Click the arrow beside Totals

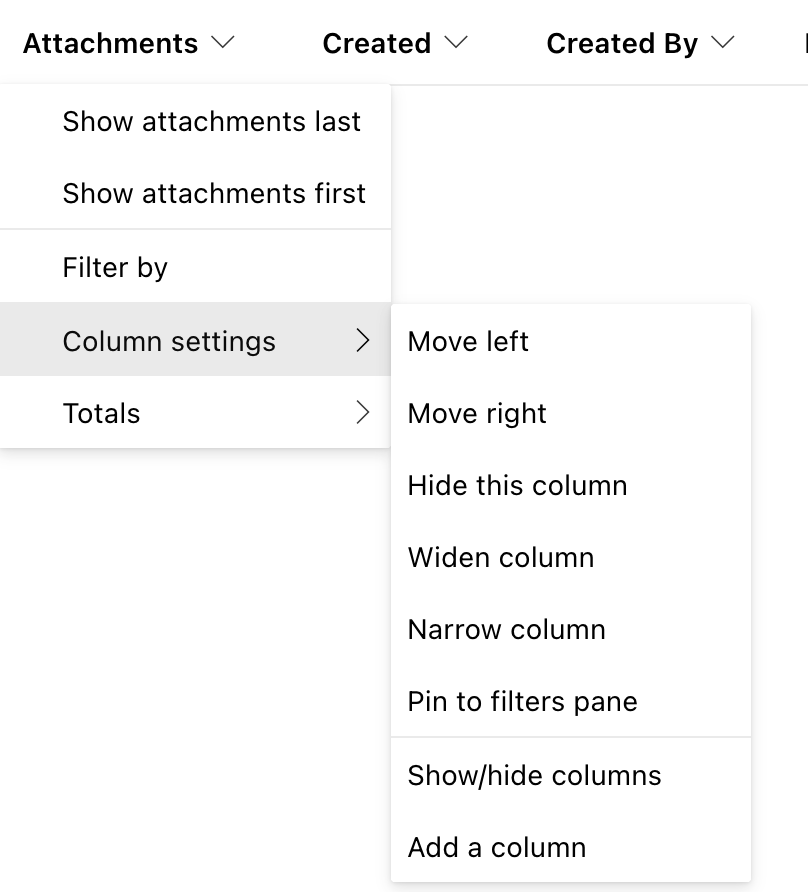click(363, 414)
